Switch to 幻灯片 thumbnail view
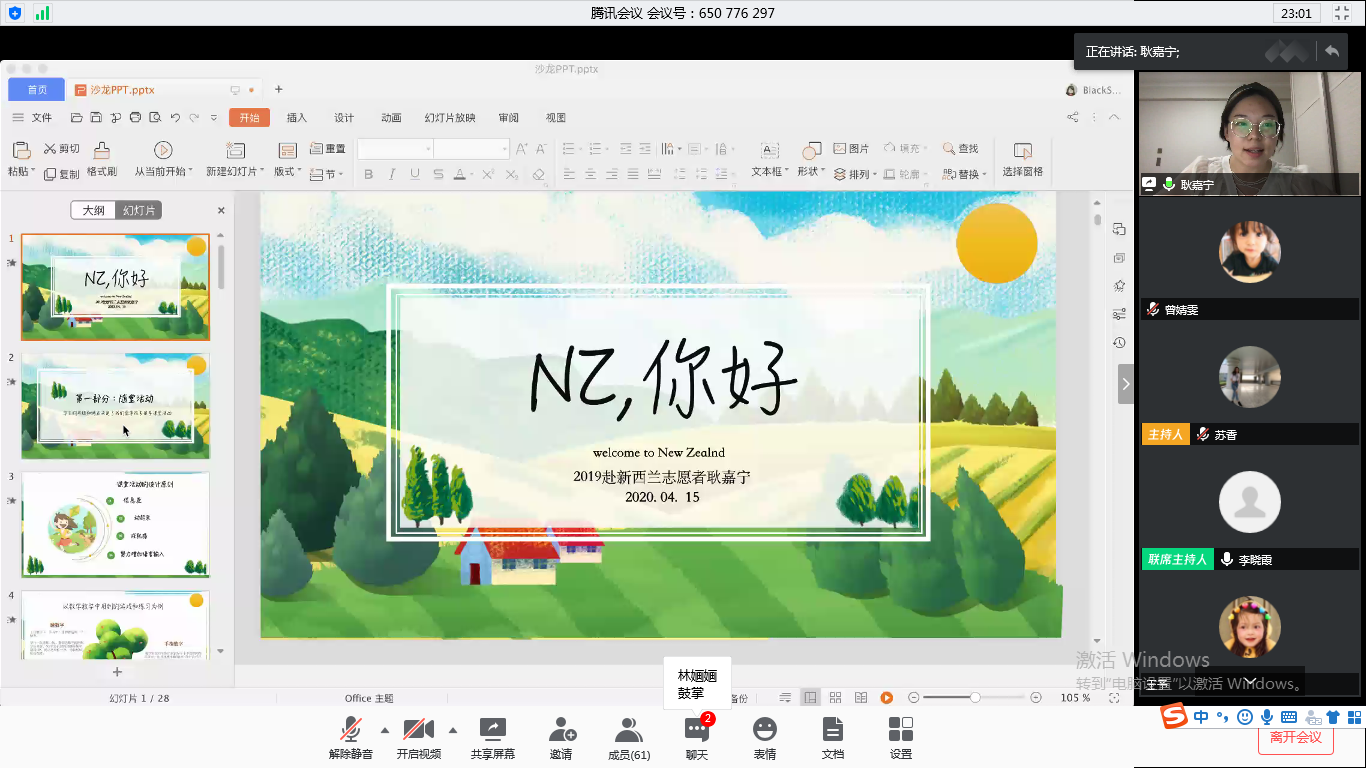 pos(137,210)
